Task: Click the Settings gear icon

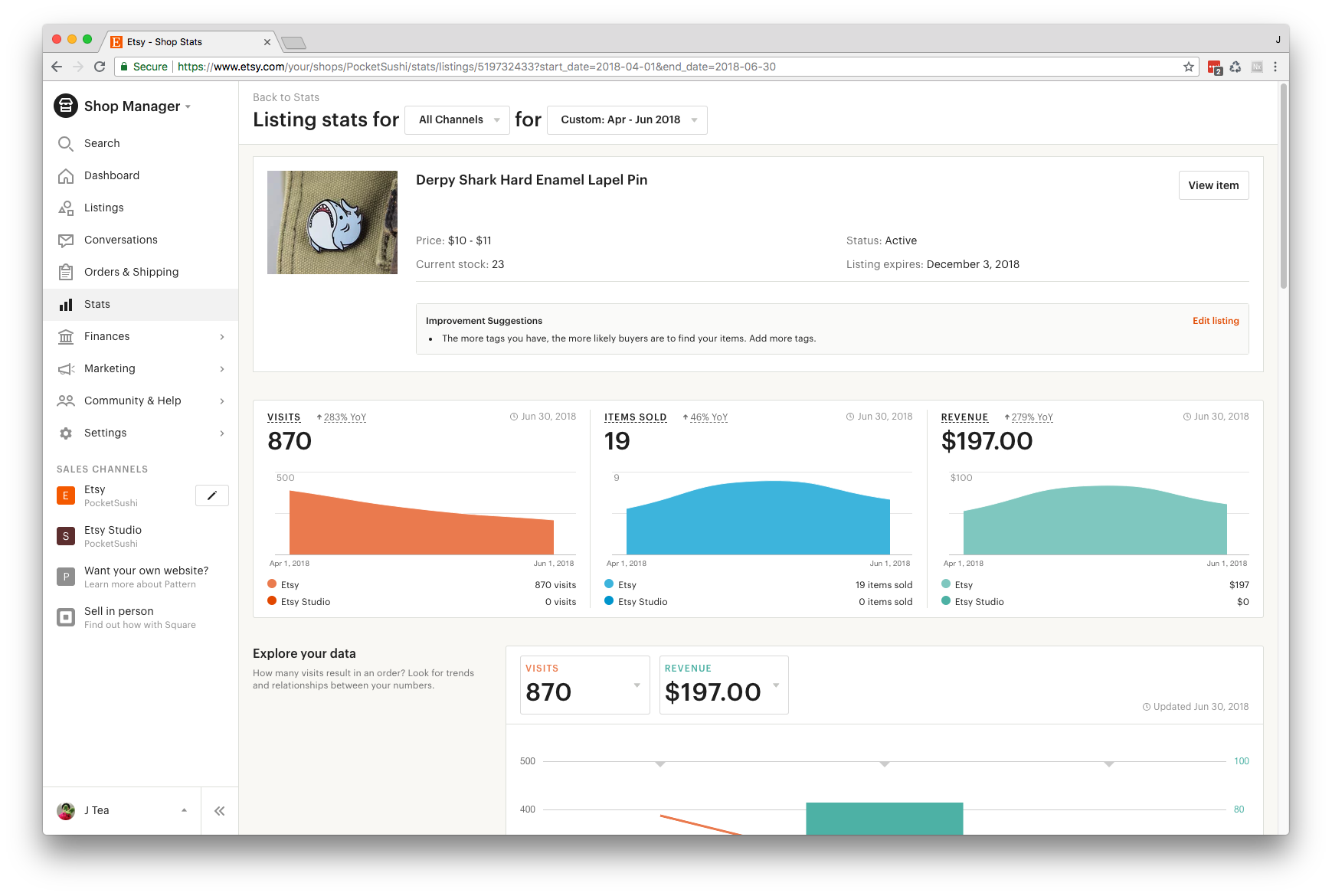Action: tap(66, 433)
